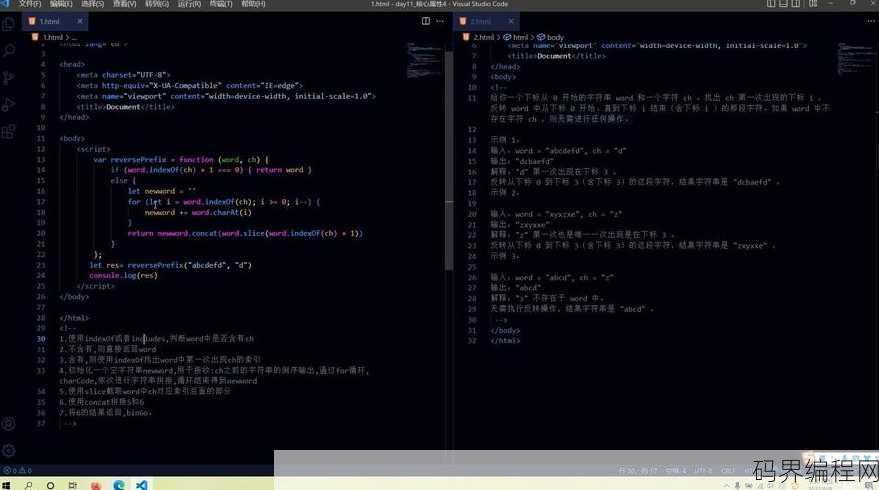The width and height of the screenshot is (879, 490).
Task: Close the 1.html tab
Action: 80,21
